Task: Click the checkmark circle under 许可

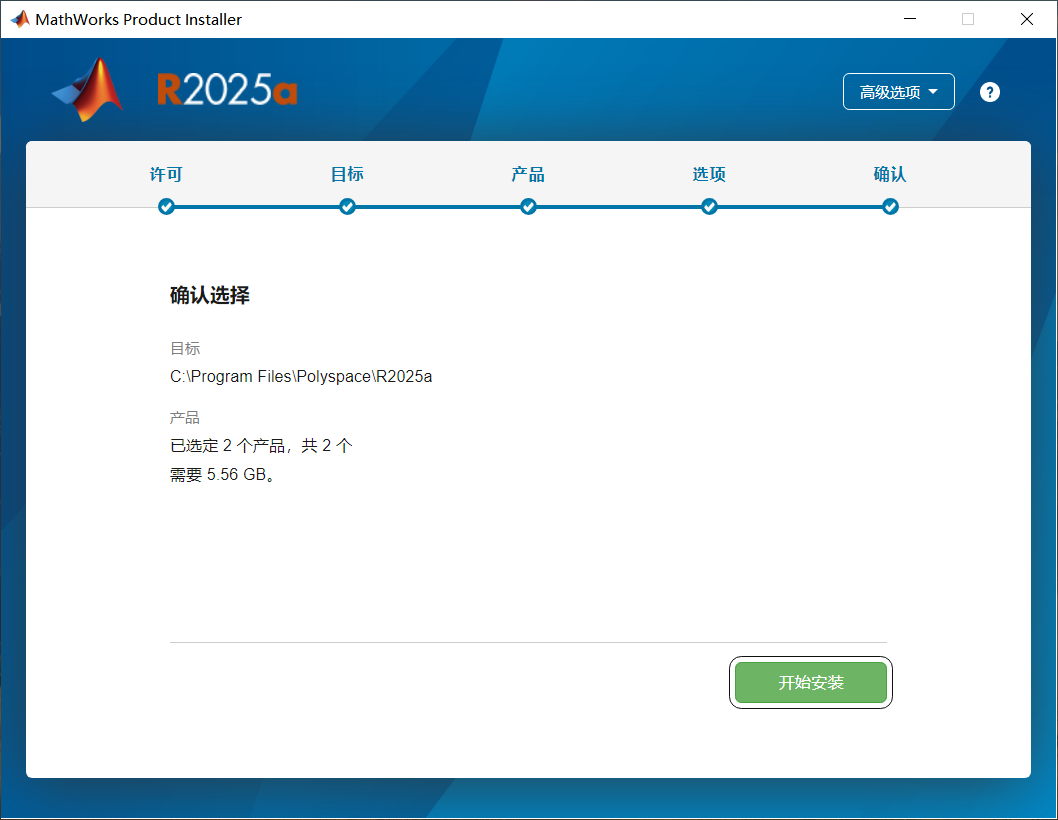Action: point(166,207)
